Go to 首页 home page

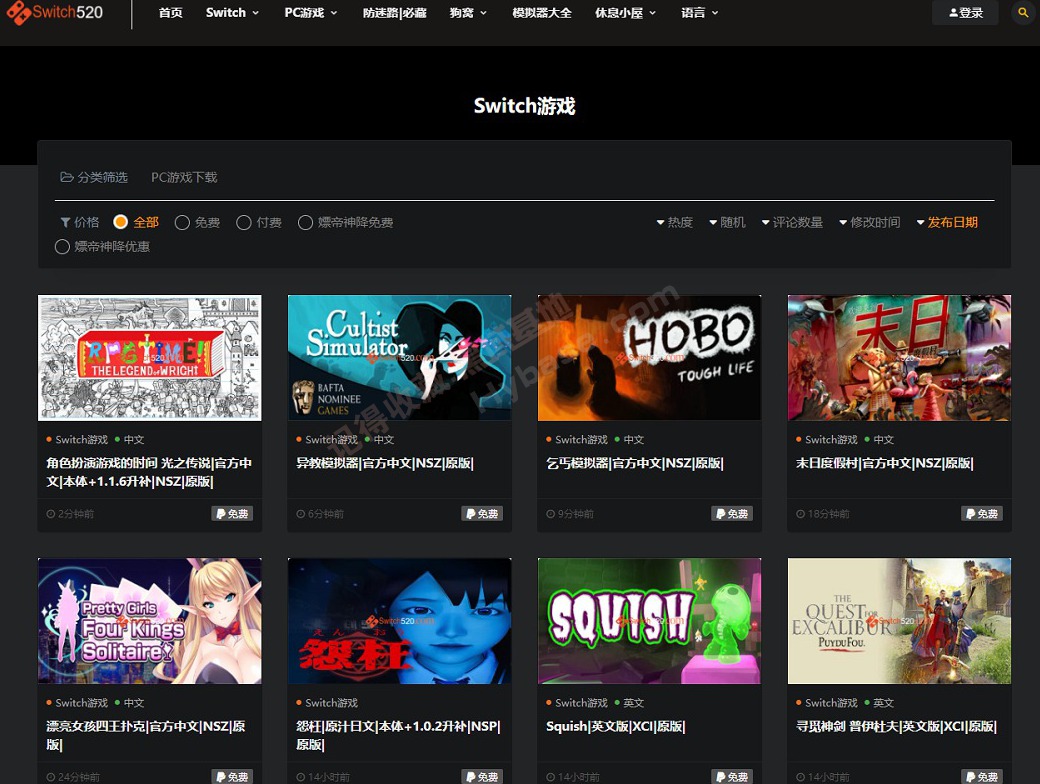[x=170, y=13]
